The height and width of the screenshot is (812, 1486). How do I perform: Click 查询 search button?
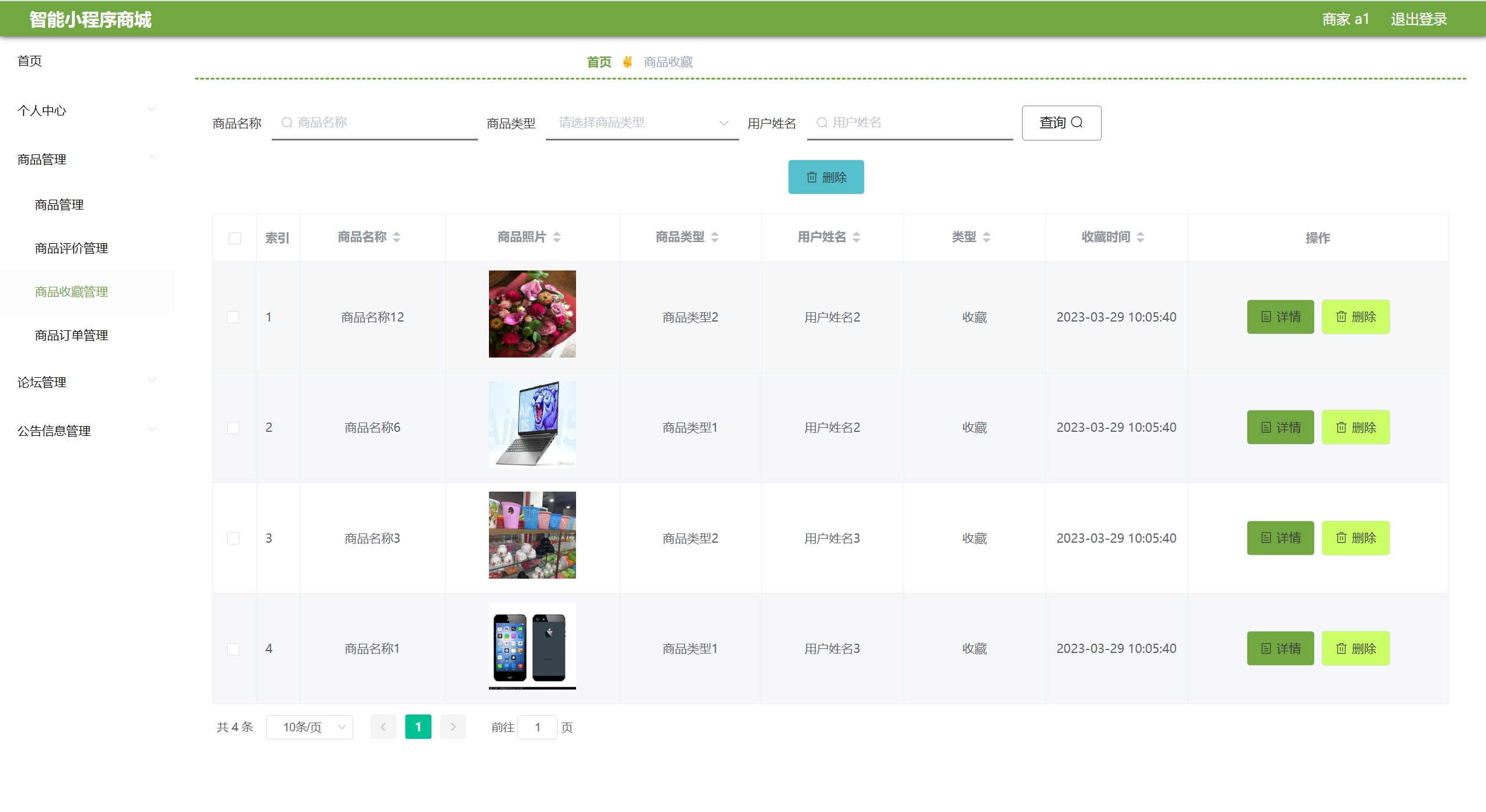1061,122
